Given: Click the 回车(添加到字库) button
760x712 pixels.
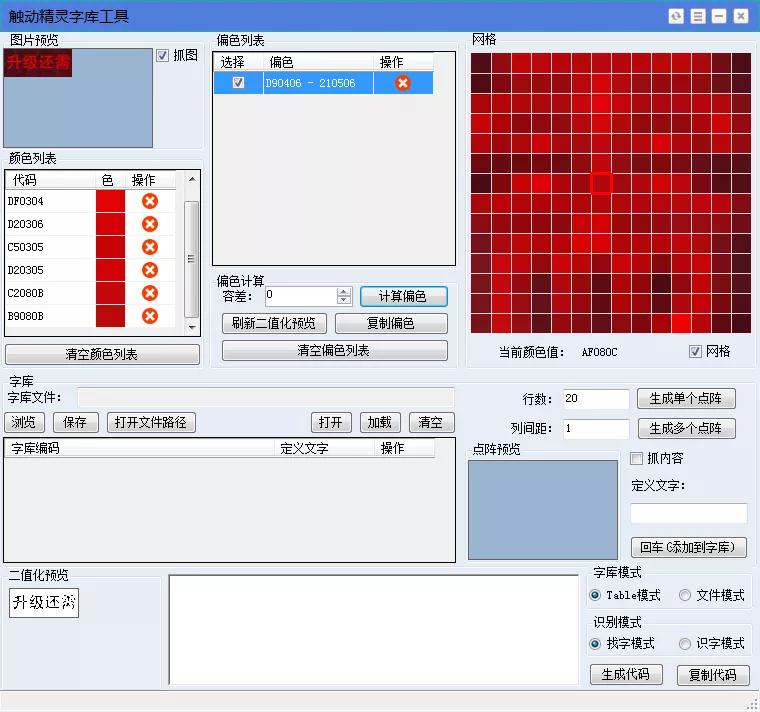Looking at the screenshot, I should tap(689, 547).
